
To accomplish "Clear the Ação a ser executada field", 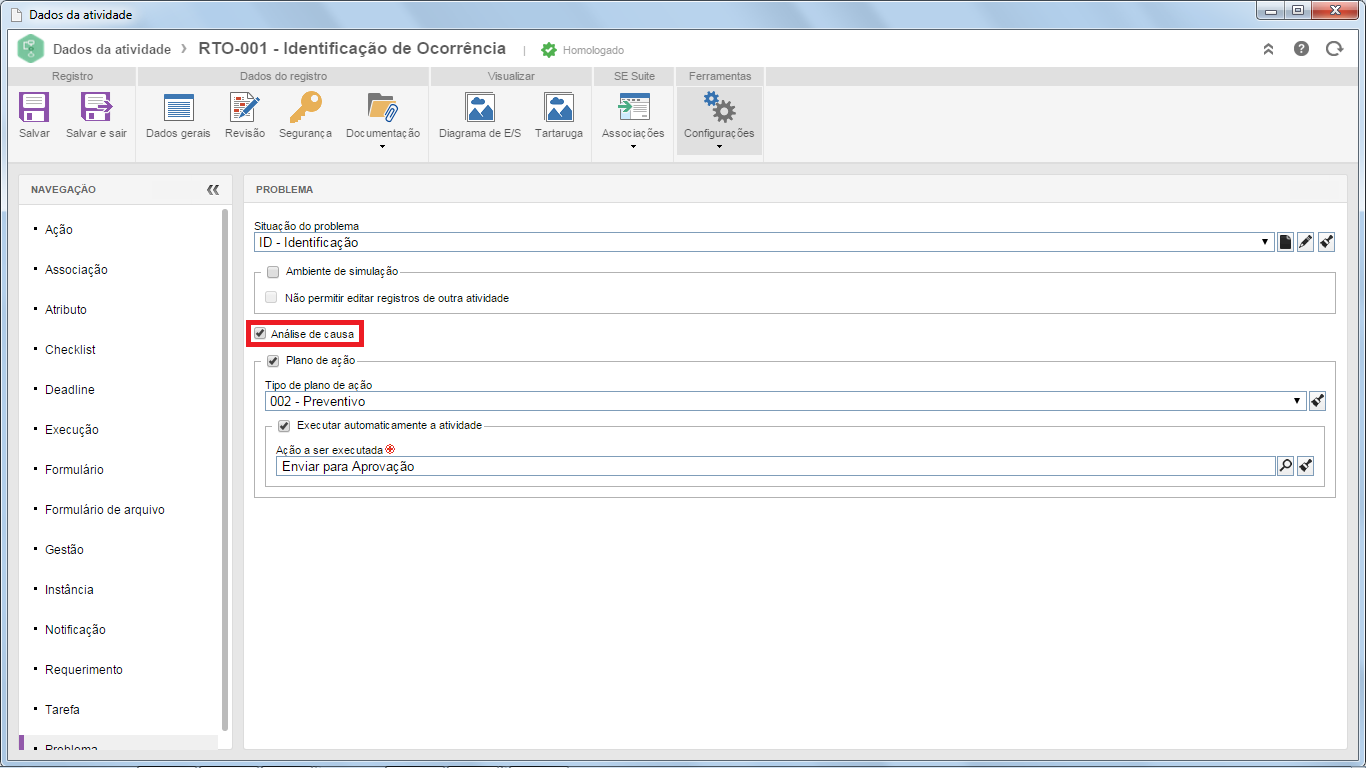I will coord(1305,466).
